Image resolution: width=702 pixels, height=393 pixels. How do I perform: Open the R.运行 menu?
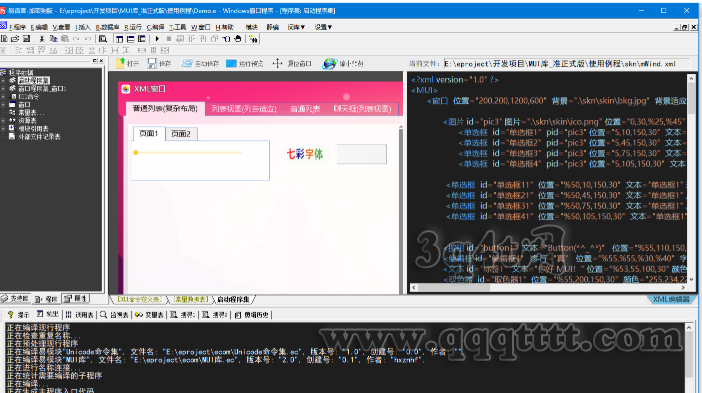coord(133,27)
